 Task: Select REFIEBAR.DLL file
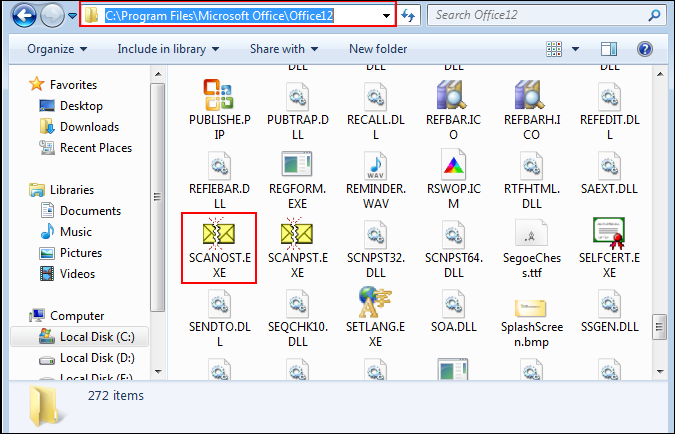pos(219,180)
